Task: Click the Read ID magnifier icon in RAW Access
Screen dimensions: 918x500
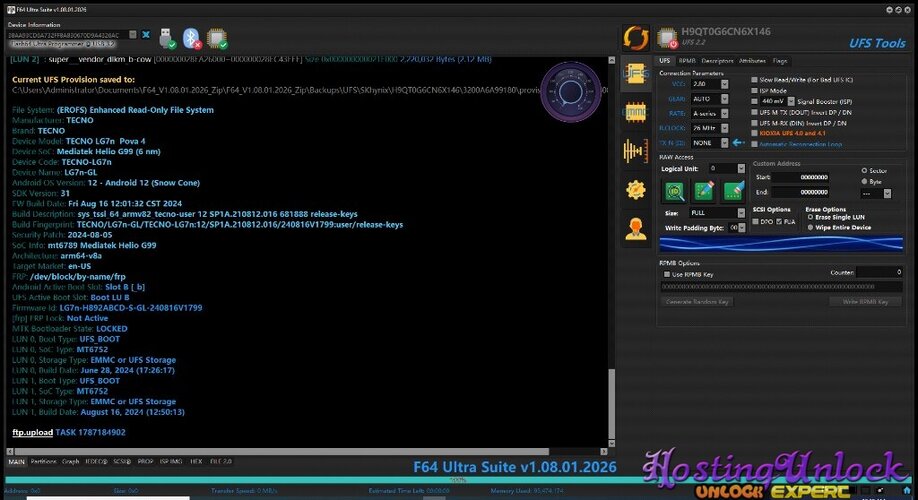Action: click(674, 191)
